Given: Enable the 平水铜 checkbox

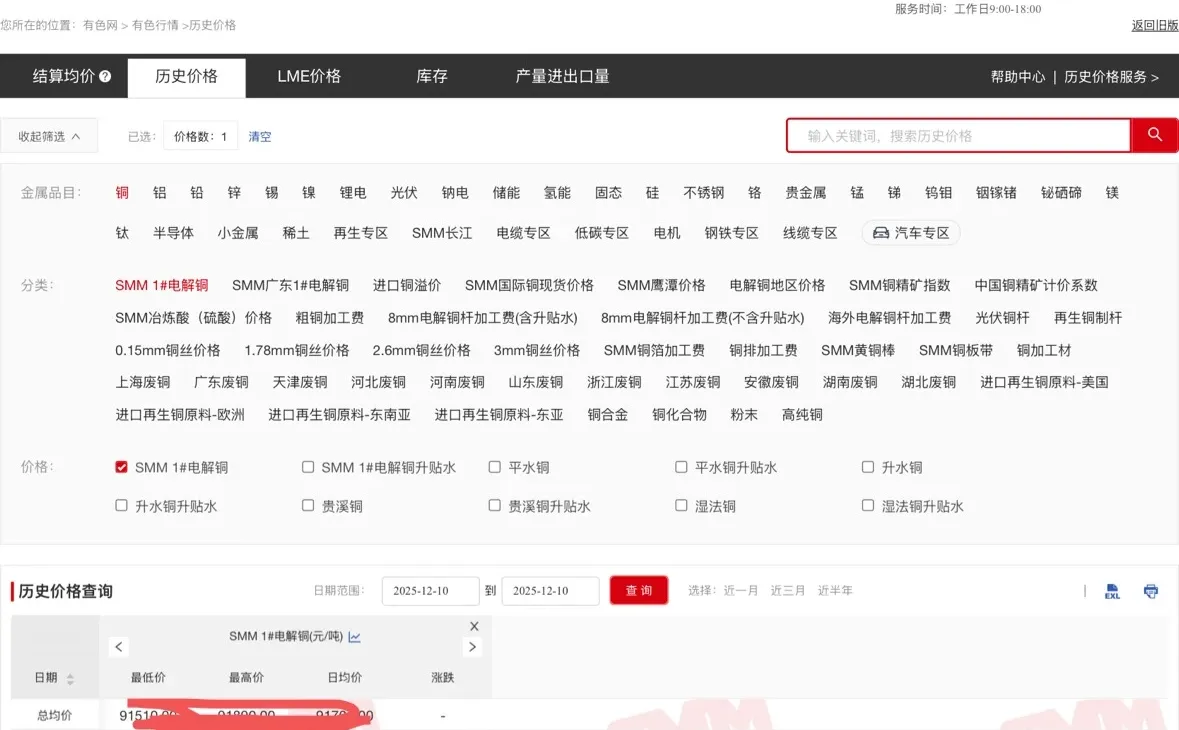Looking at the screenshot, I should (x=494, y=466).
